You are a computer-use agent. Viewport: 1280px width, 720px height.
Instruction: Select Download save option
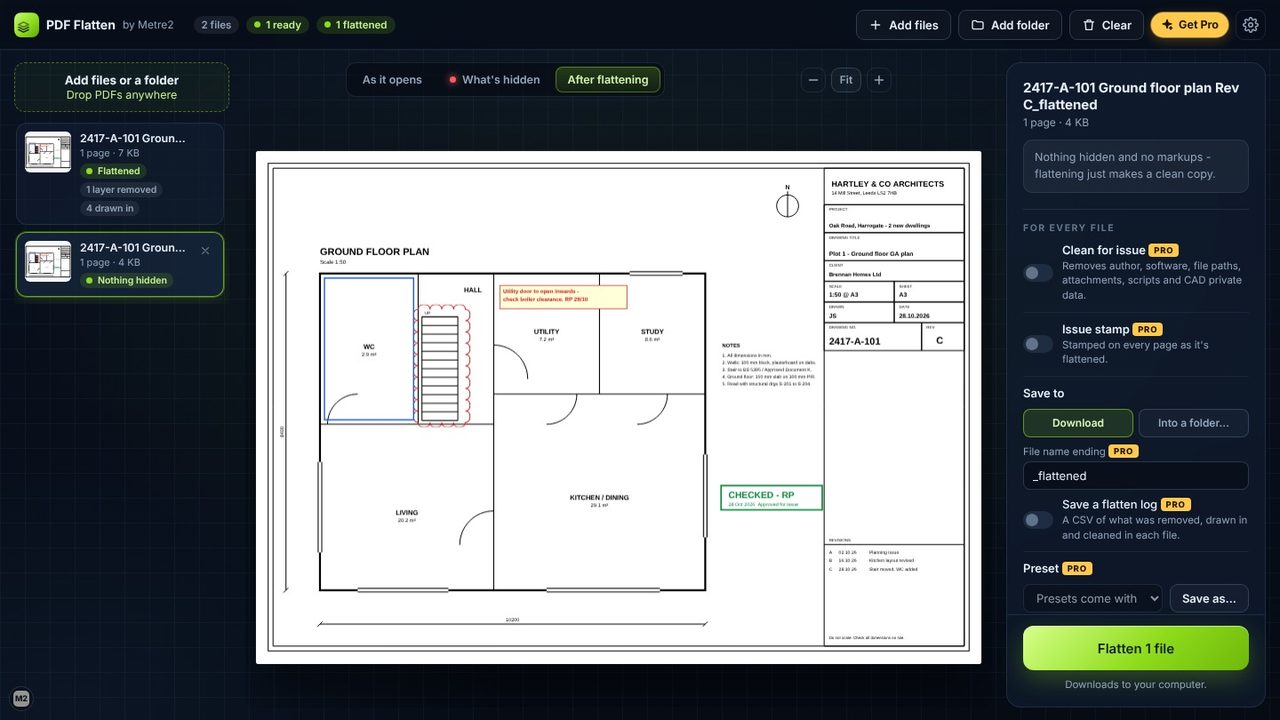pyautogui.click(x=1078, y=423)
